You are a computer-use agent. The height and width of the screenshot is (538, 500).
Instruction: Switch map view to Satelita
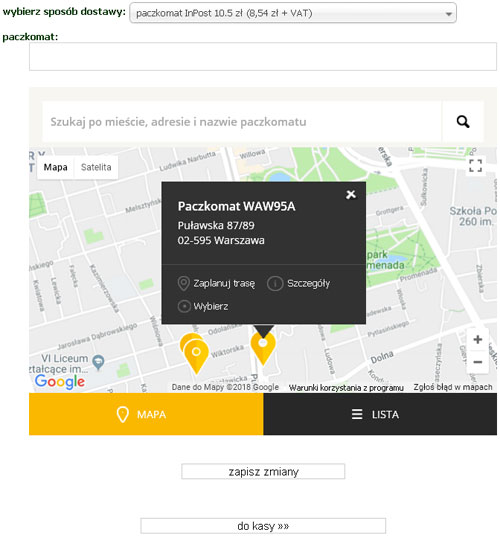pyautogui.click(x=96, y=167)
